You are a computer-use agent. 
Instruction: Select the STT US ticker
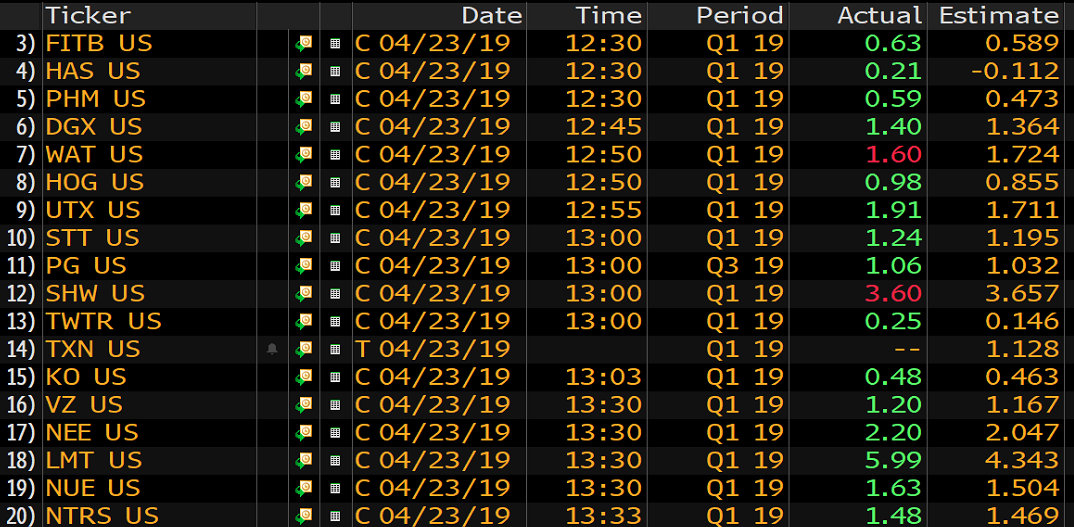coord(92,238)
